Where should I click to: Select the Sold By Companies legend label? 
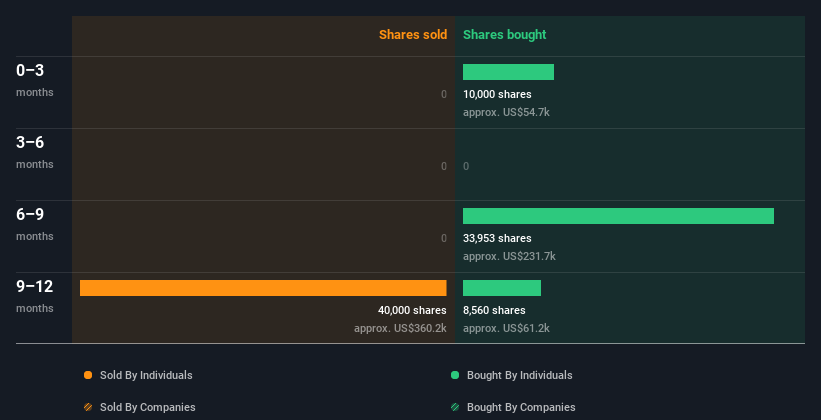tap(148, 407)
